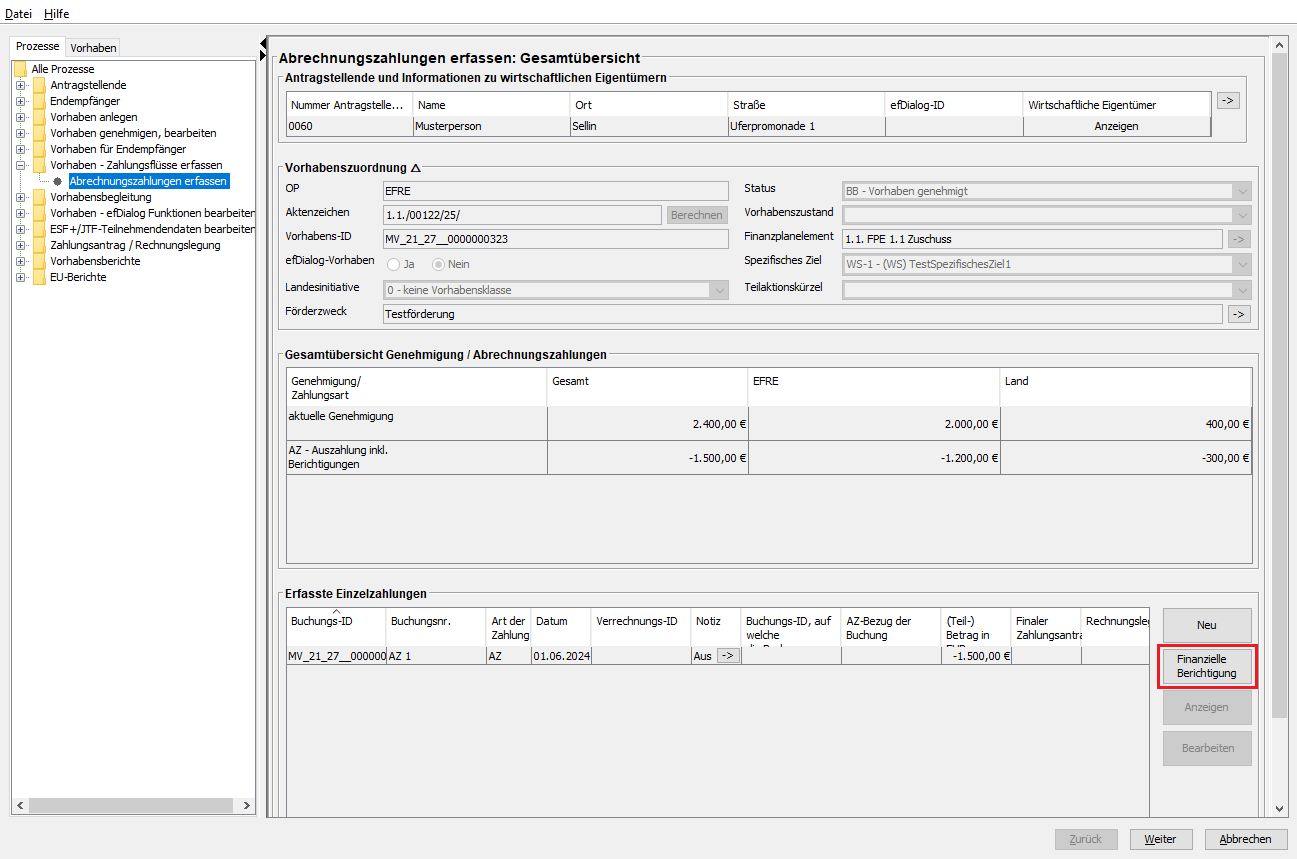Select Abrechnungszahlungen erfassen tree item
The image size is (1297, 859).
148,181
